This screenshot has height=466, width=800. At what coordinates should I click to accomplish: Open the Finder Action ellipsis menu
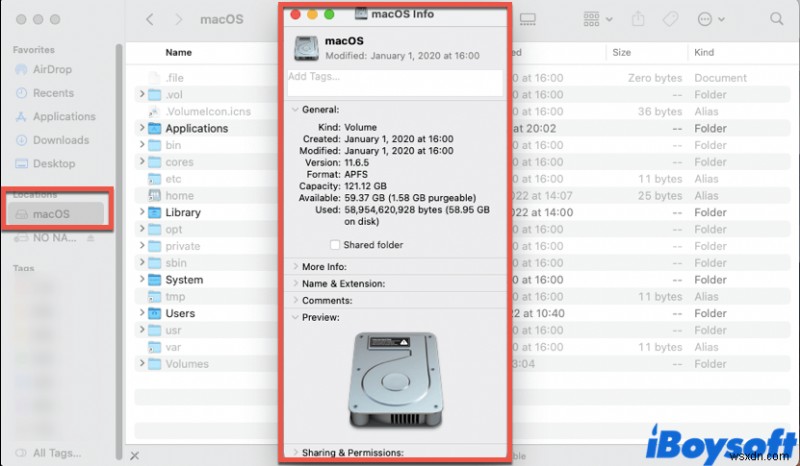tap(711, 19)
